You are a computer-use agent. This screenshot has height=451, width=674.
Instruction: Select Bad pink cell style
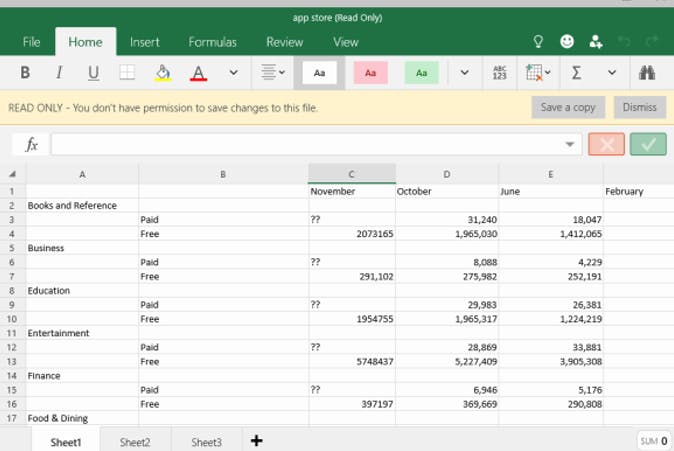371,73
